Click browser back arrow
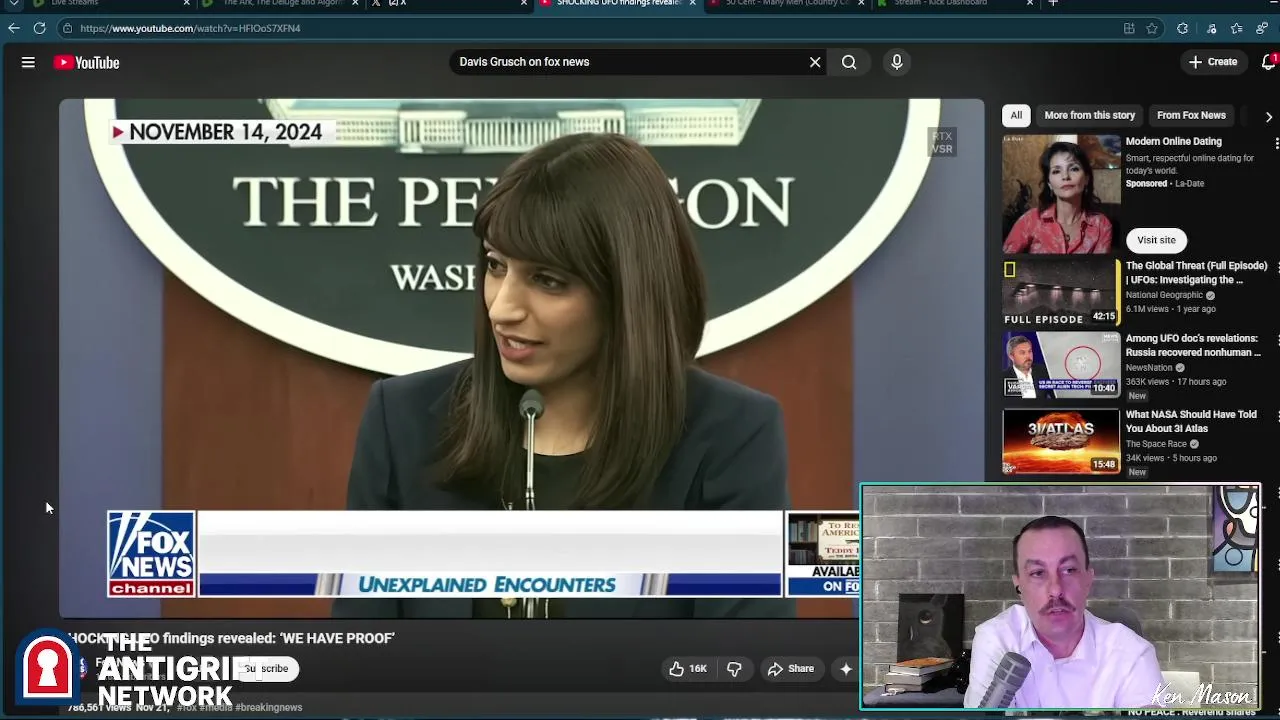1280x720 pixels. pos(14,28)
